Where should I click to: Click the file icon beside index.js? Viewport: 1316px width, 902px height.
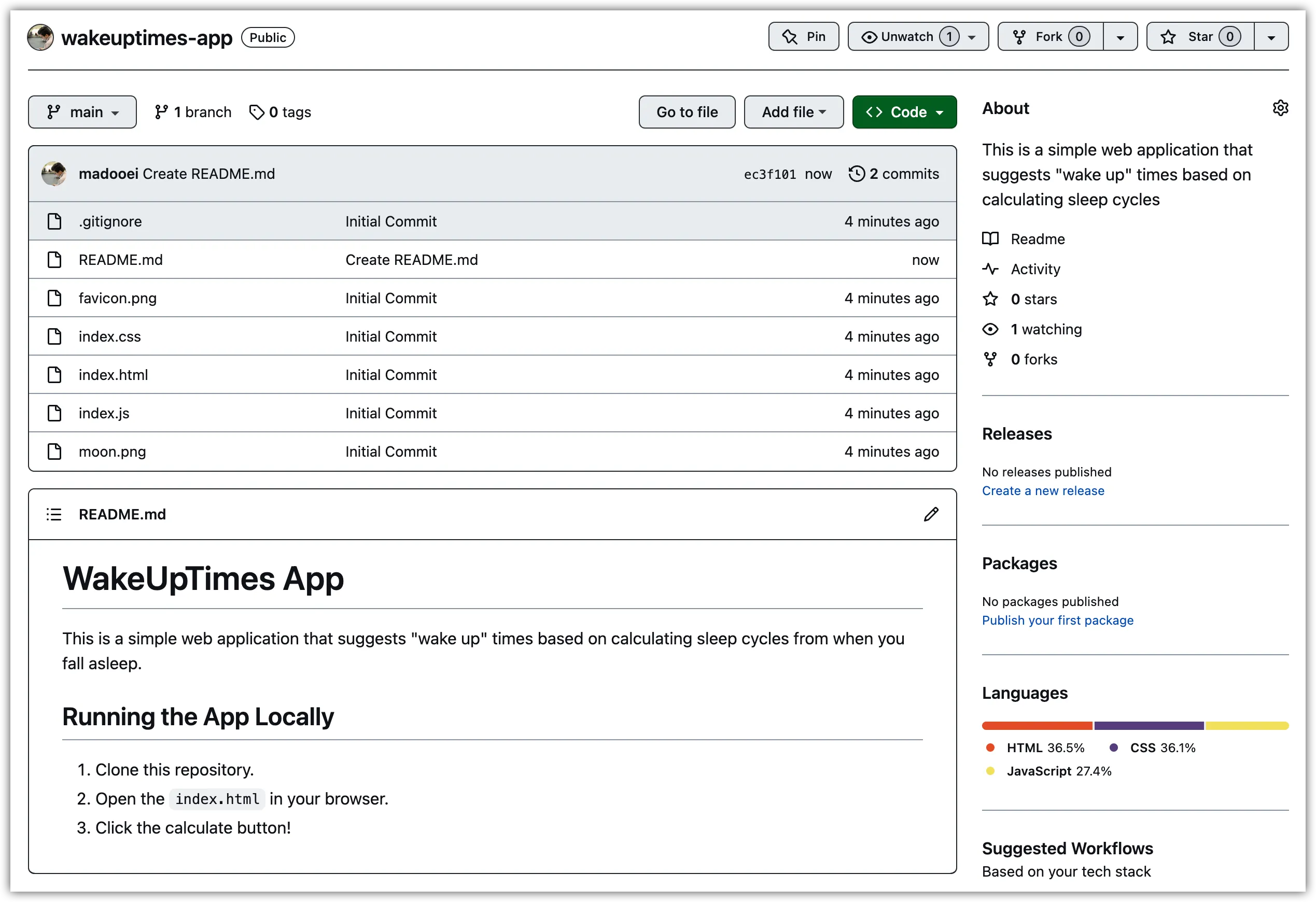click(54, 414)
